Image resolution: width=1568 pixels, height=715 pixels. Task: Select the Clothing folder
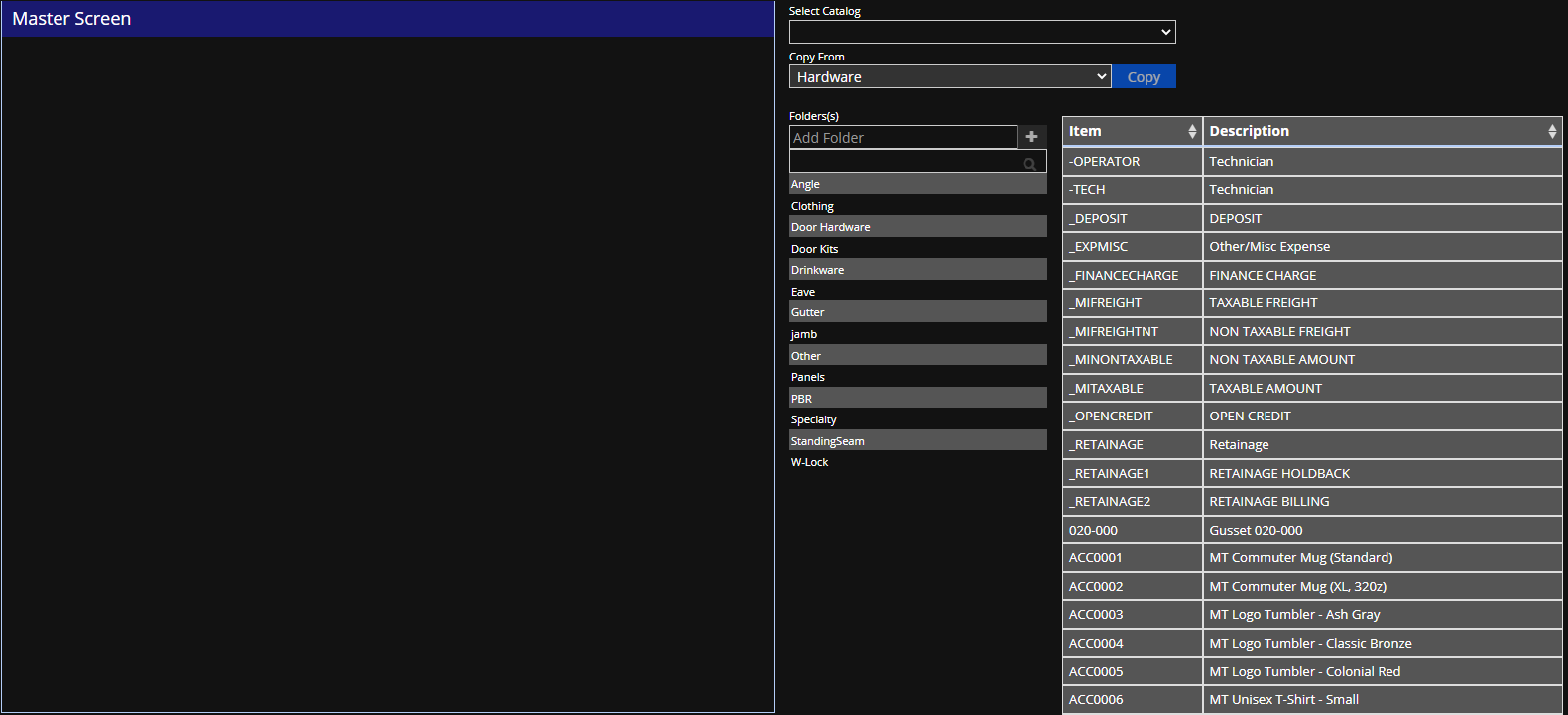918,206
